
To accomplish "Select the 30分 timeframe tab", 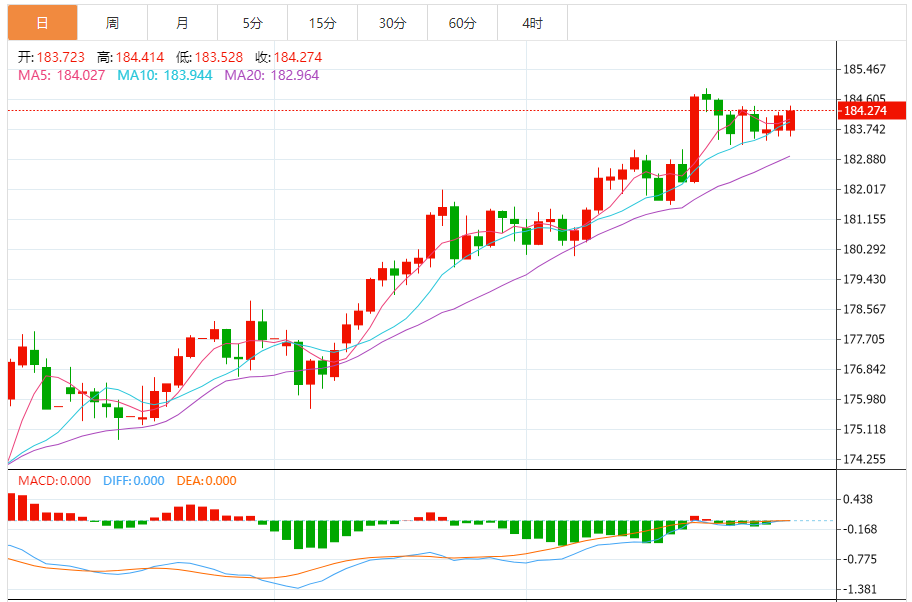I will (x=392, y=22).
